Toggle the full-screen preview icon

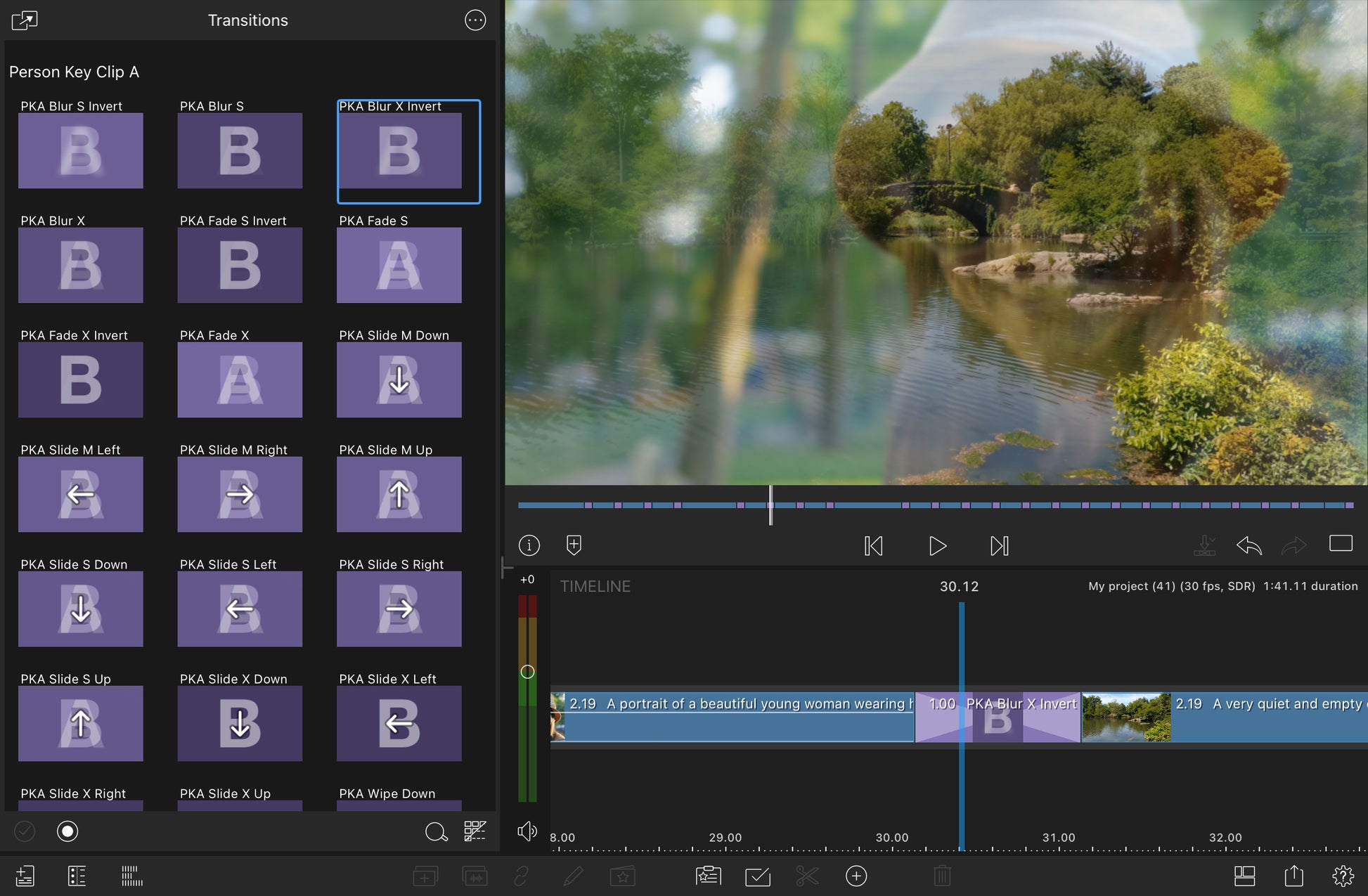pos(1341,543)
